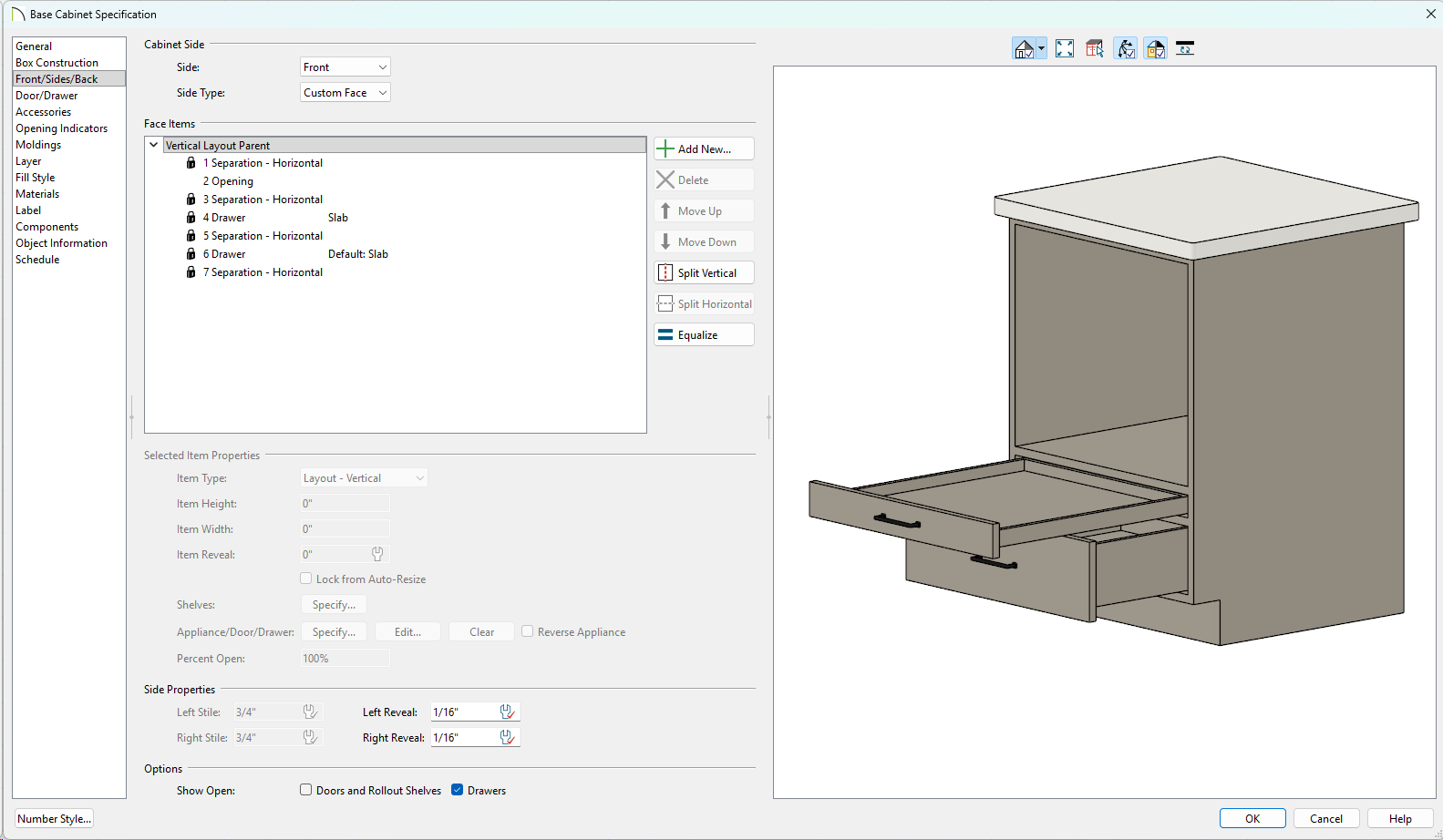Open the Side dropdown showing Front
Viewport: 1443px width, 840px height.
coord(345,67)
